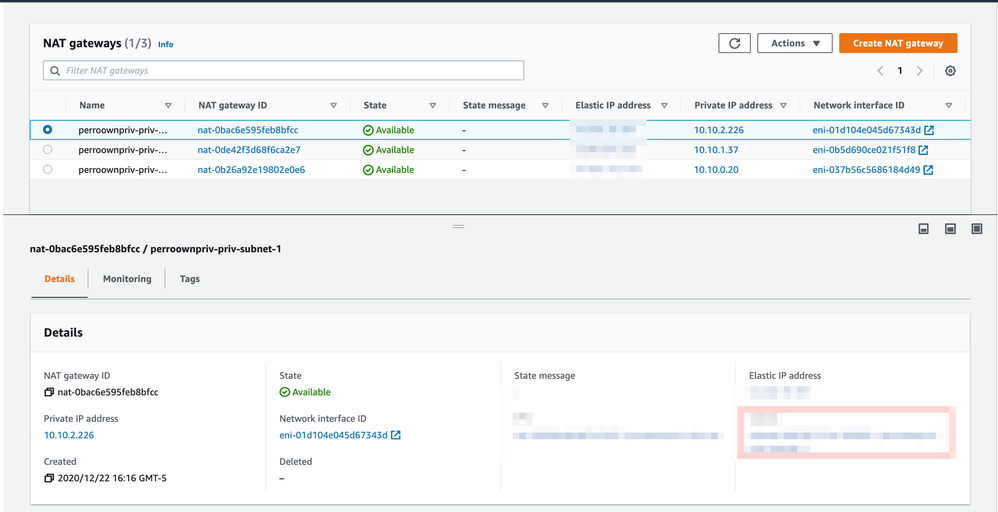Open table preferences gear icon
Screen dimensions: 998x512
[x=950, y=71]
